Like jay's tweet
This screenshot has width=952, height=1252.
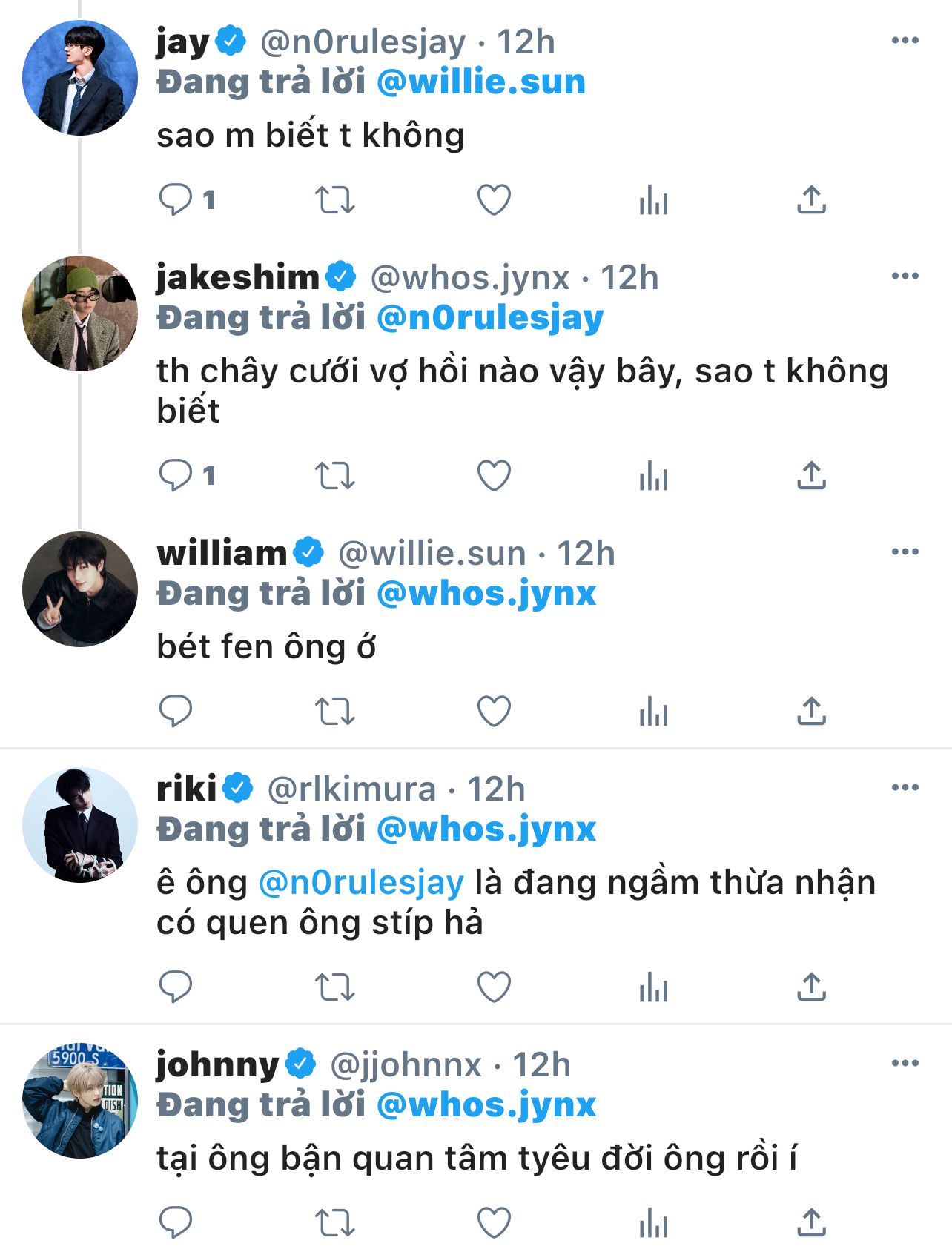(x=494, y=199)
